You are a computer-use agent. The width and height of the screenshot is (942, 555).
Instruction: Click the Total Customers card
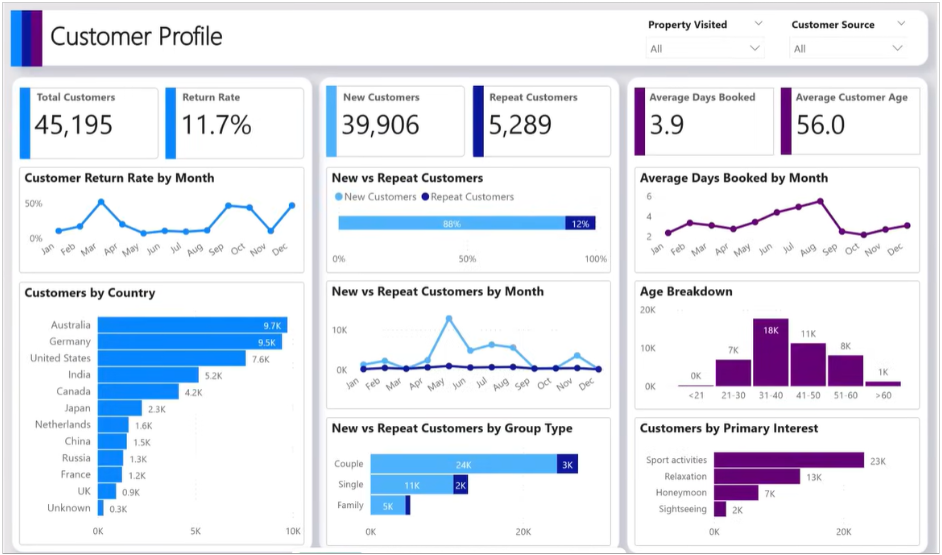90,122
